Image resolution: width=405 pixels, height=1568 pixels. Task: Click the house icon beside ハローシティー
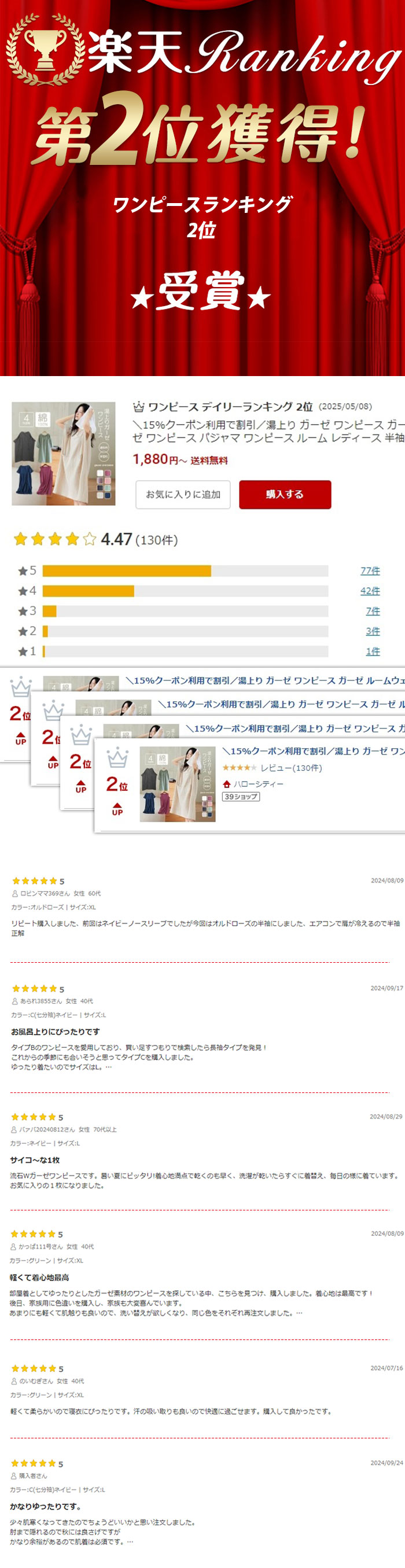pyautogui.click(x=227, y=784)
